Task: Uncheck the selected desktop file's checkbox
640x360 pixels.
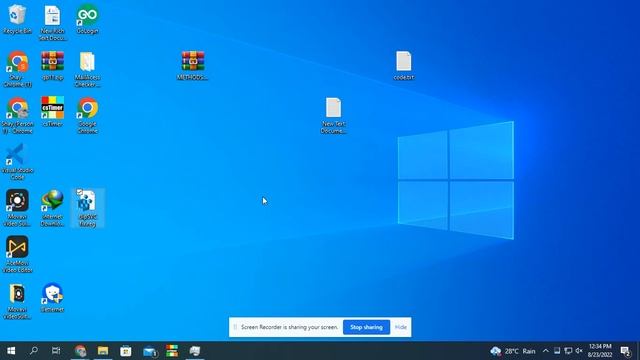Action: pos(80,192)
